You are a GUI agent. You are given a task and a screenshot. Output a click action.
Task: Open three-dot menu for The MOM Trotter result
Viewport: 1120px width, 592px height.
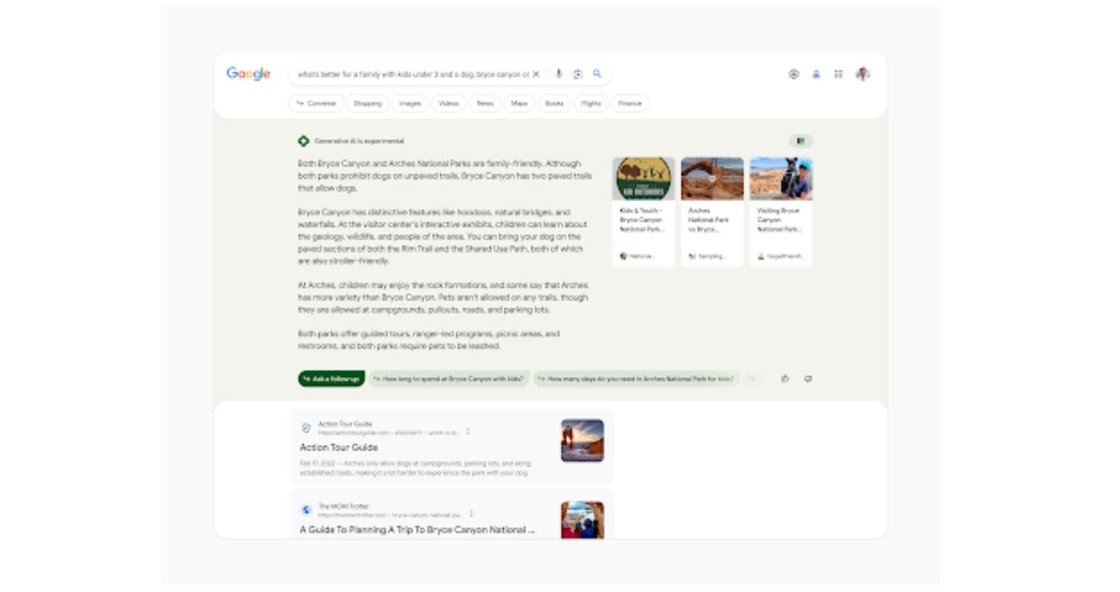(x=471, y=513)
